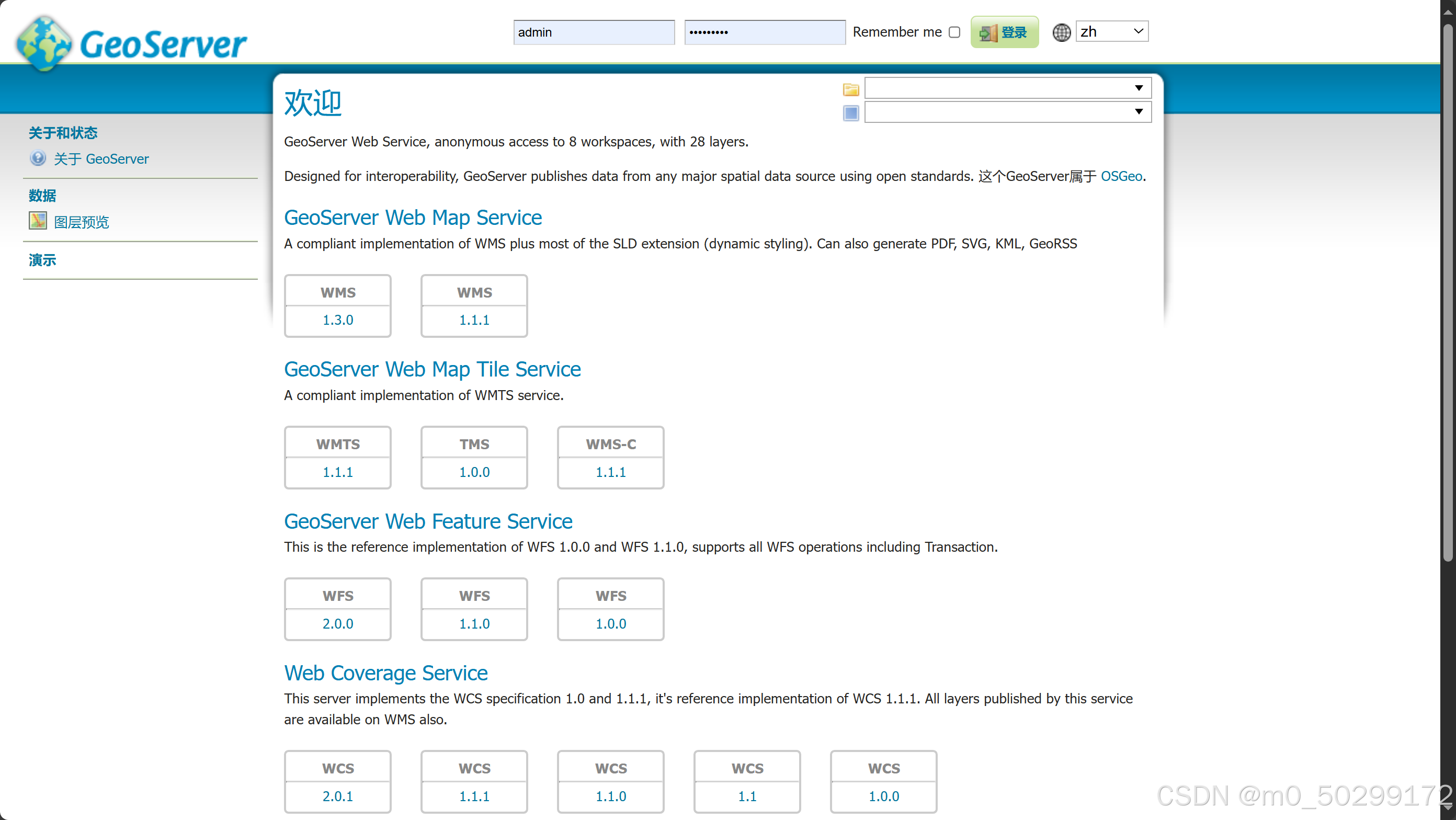Image resolution: width=1456 pixels, height=820 pixels.
Task: Open WCS version 1.1.0 capabilities
Action: 610,796
